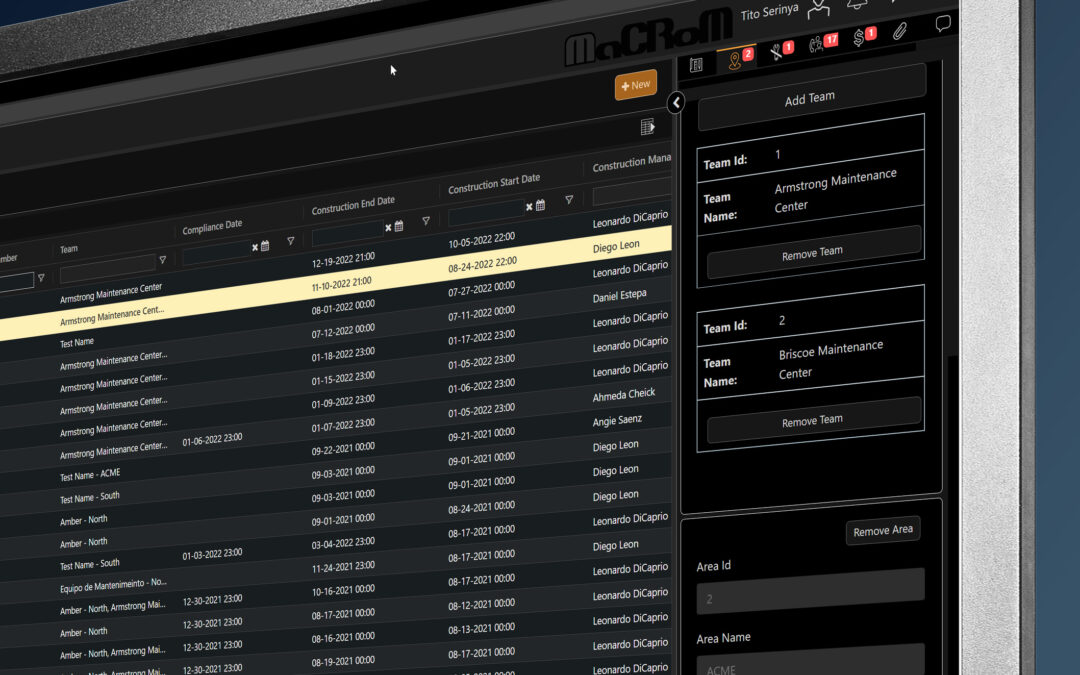Open the Construction End Date filter funnel
The height and width of the screenshot is (675, 1080).
coord(427,221)
